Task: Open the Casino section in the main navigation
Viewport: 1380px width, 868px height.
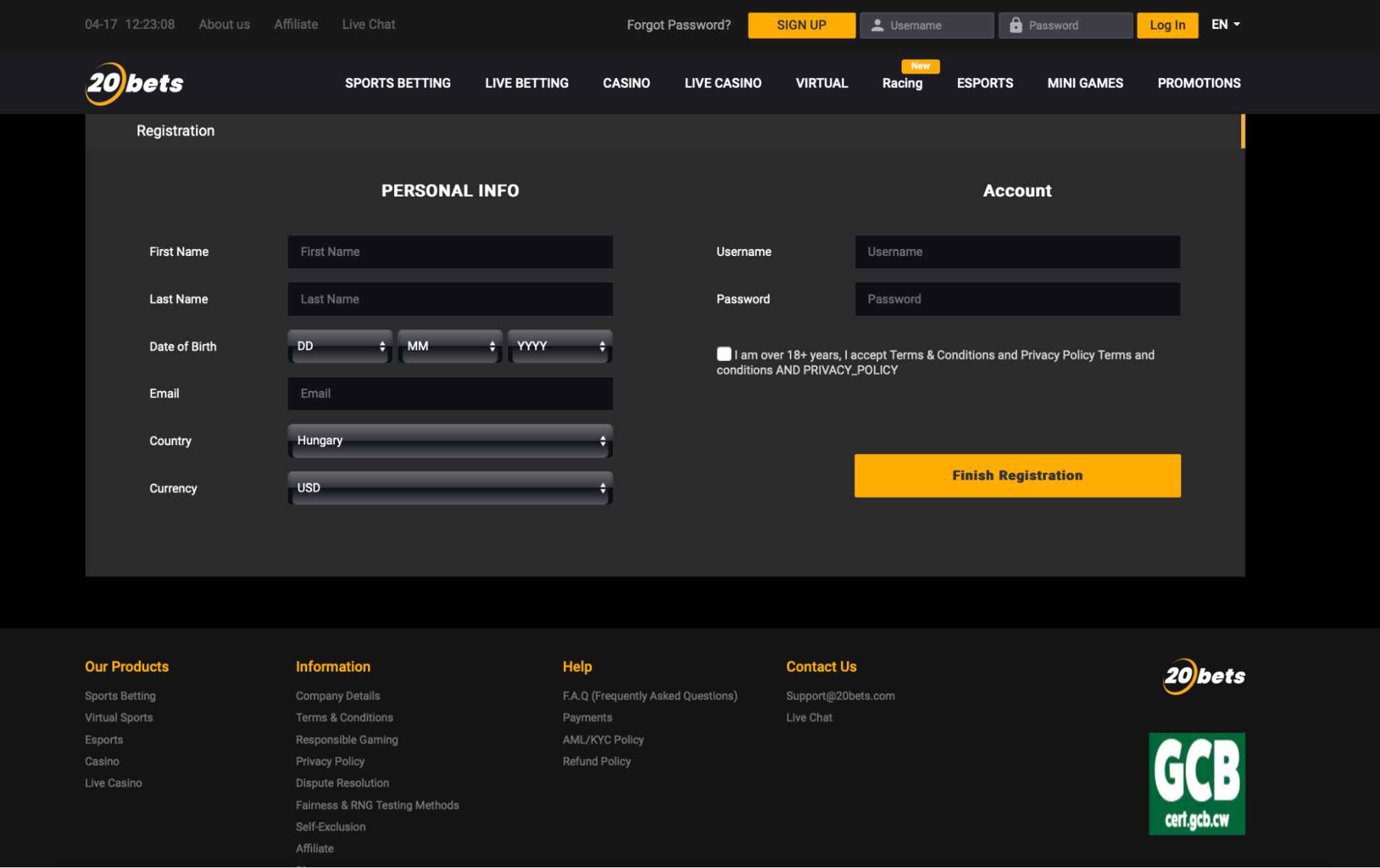Action: (x=626, y=83)
